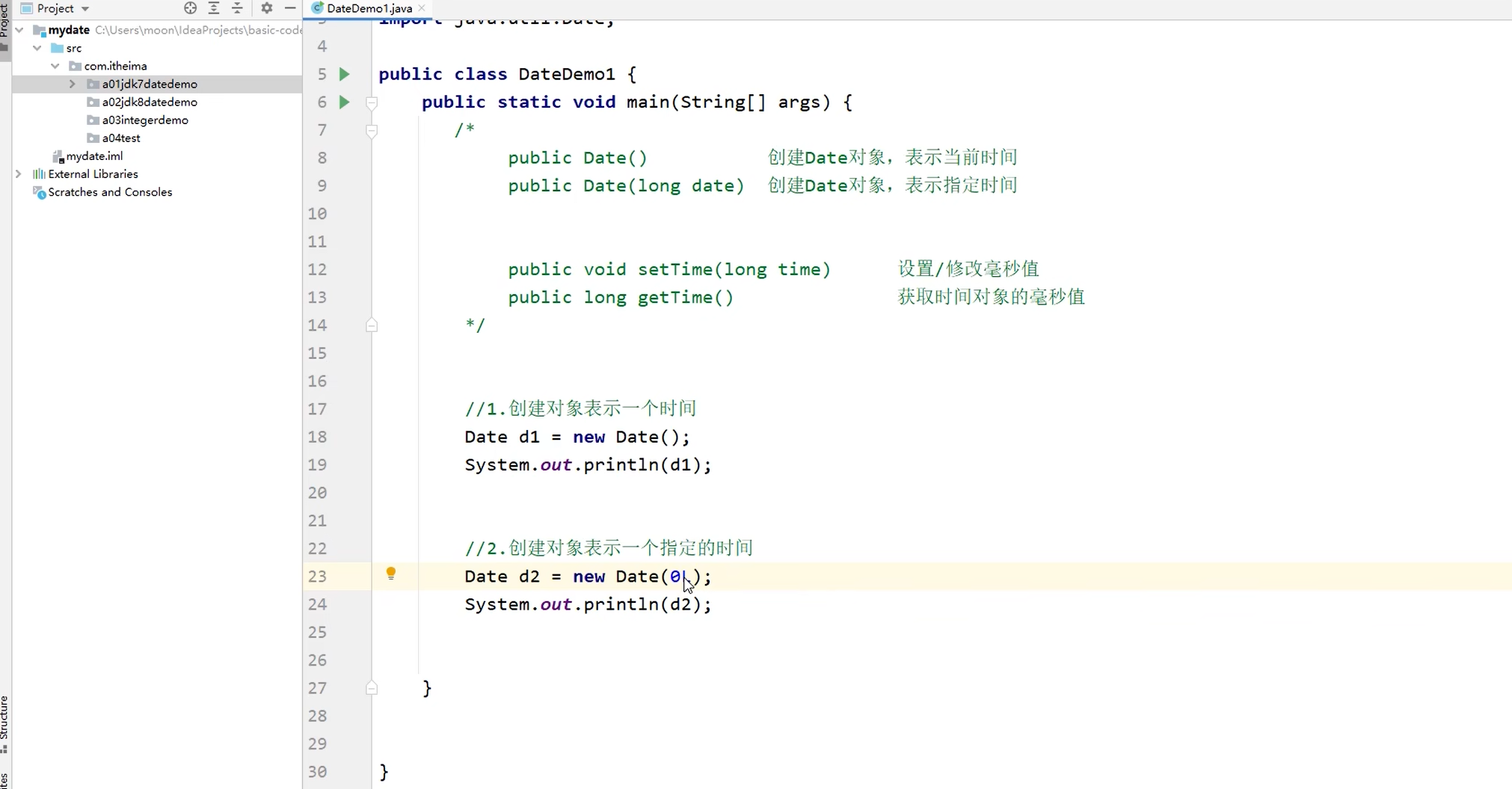The height and width of the screenshot is (789, 1512).
Task: Run DateDemo1 class using gutter arrow on line 5
Action: pyautogui.click(x=344, y=74)
